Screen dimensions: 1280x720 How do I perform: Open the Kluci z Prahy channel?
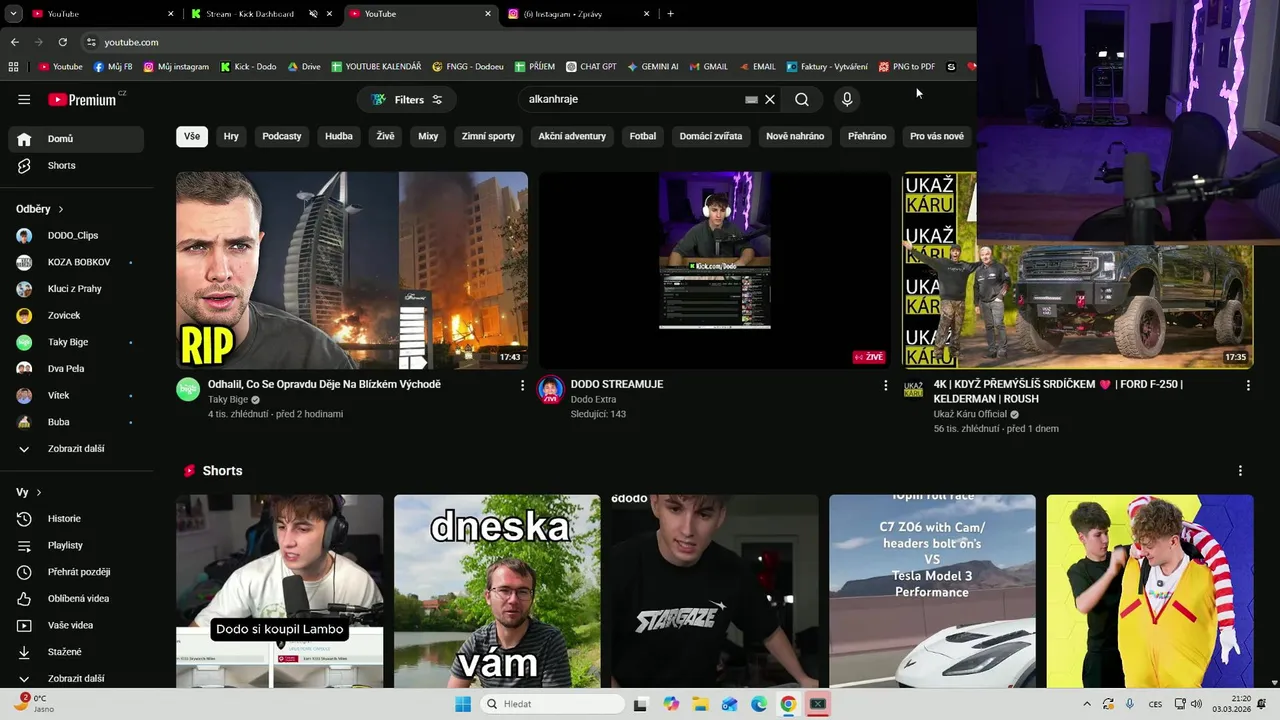76,289
